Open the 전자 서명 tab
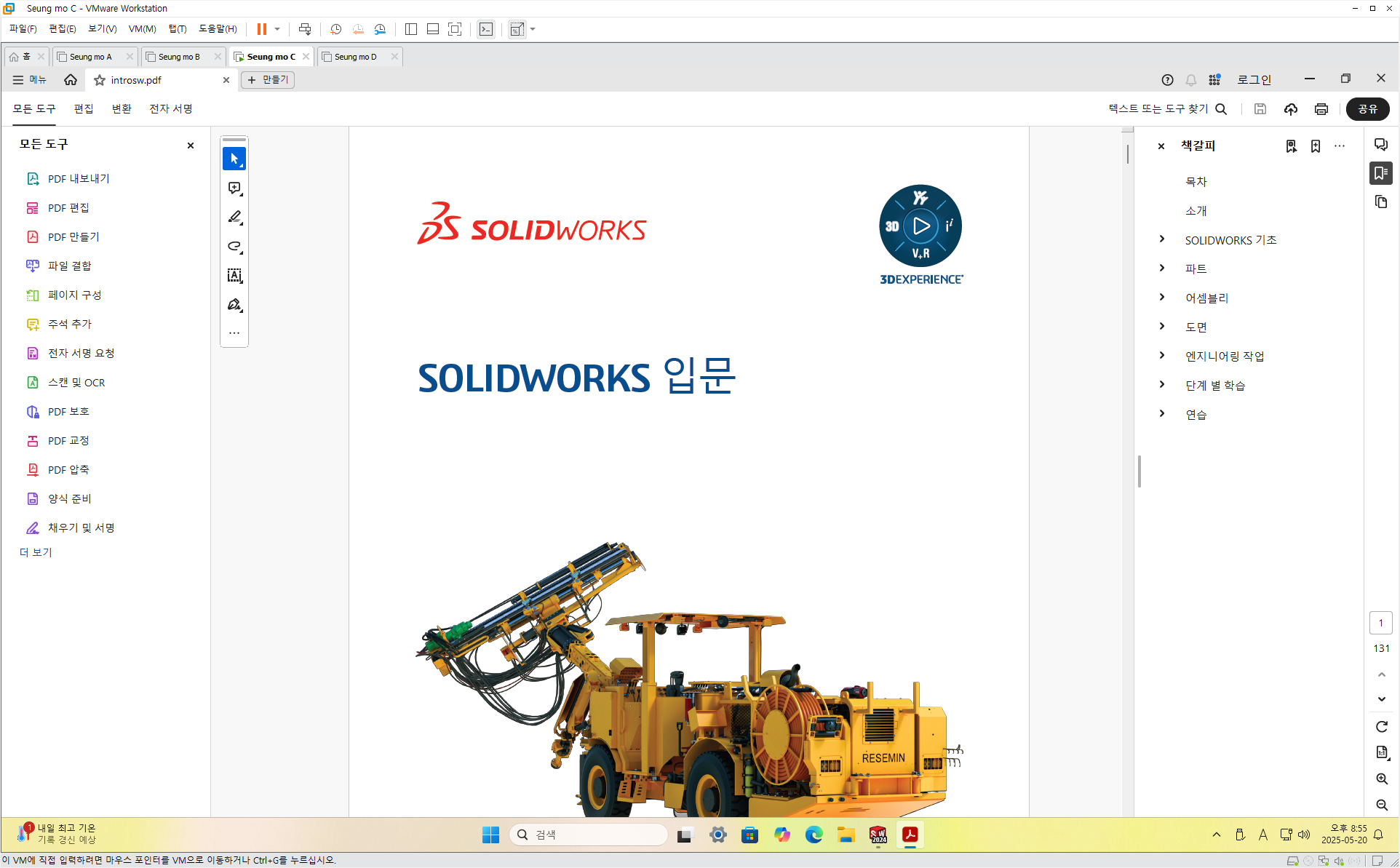Image resolution: width=1400 pixels, height=868 pixels. click(170, 108)
